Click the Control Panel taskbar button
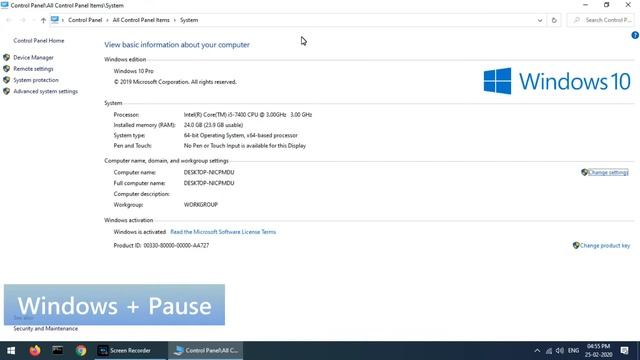Image resolution: width=640 pixels, height=360 pixels. tap(205, 351)
